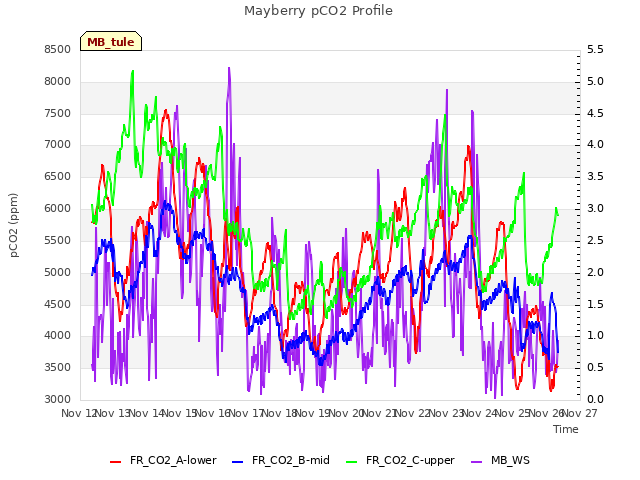Click the MB_tule annotation label
This screenshot has width=640, height=480.
pos(111,42)
